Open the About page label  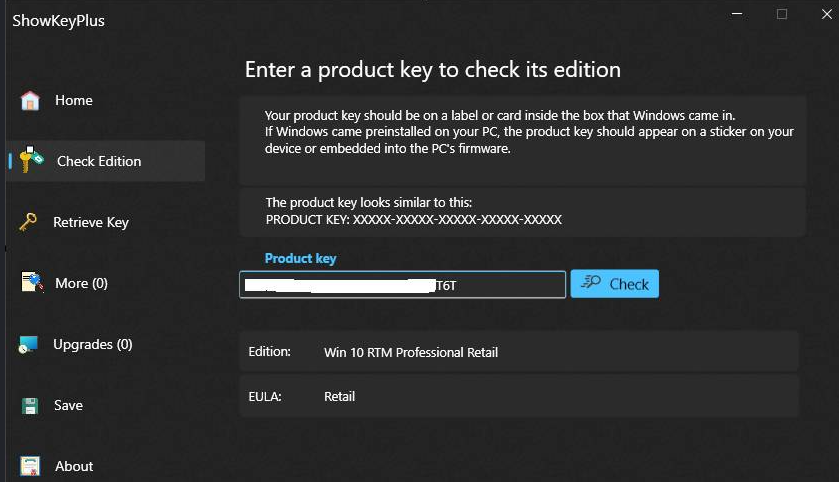tap(74, 466)
